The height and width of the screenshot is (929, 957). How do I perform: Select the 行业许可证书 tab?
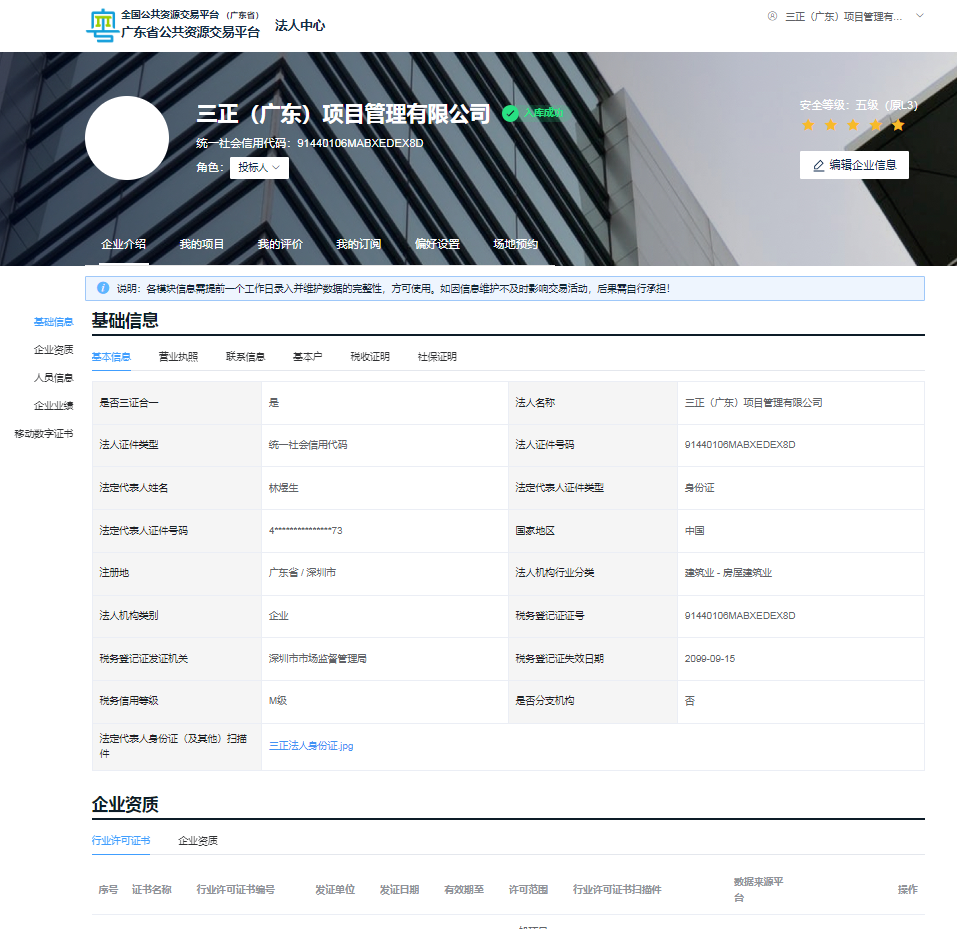click(121, 840)
